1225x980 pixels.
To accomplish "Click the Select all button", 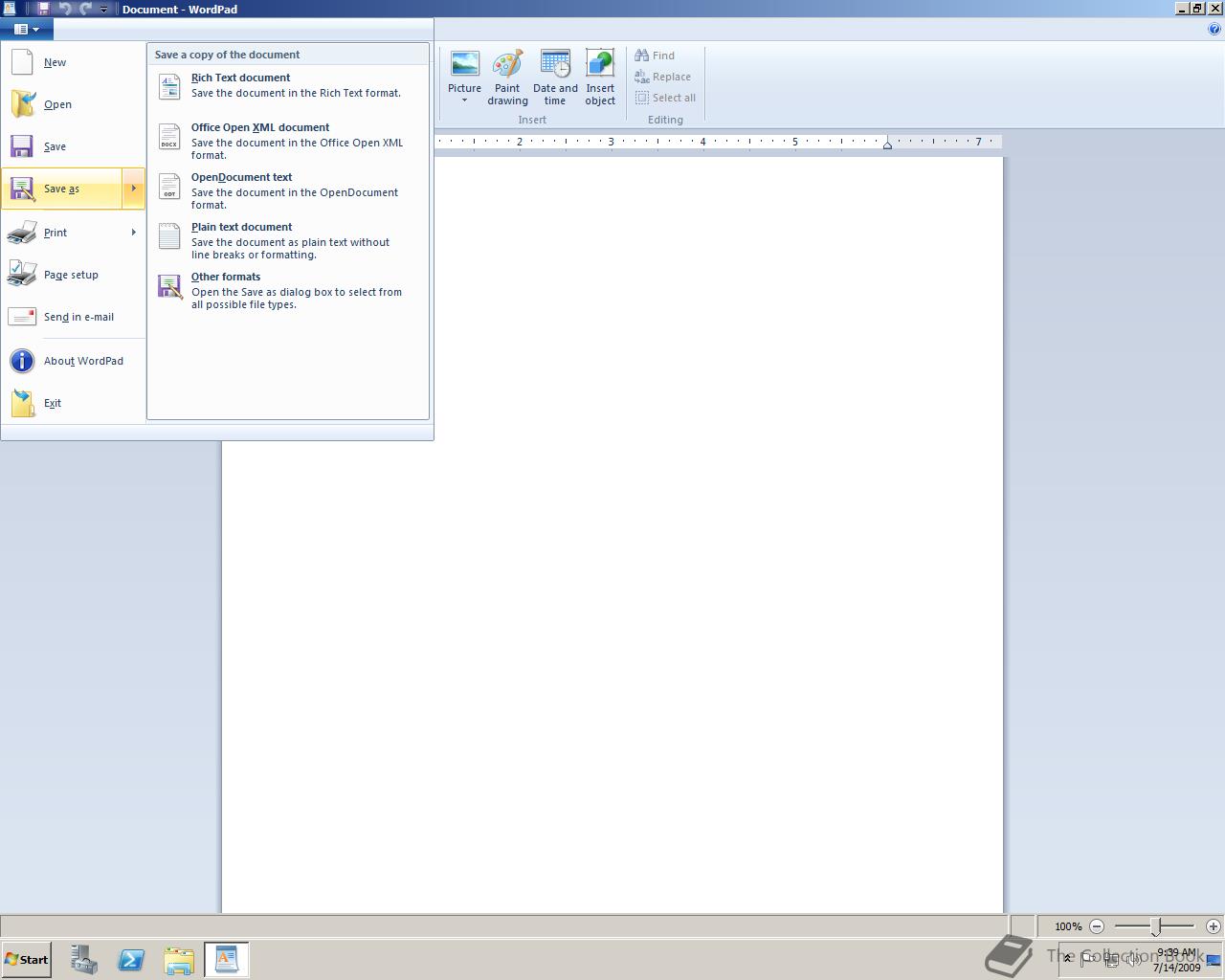I will point(666,98).
